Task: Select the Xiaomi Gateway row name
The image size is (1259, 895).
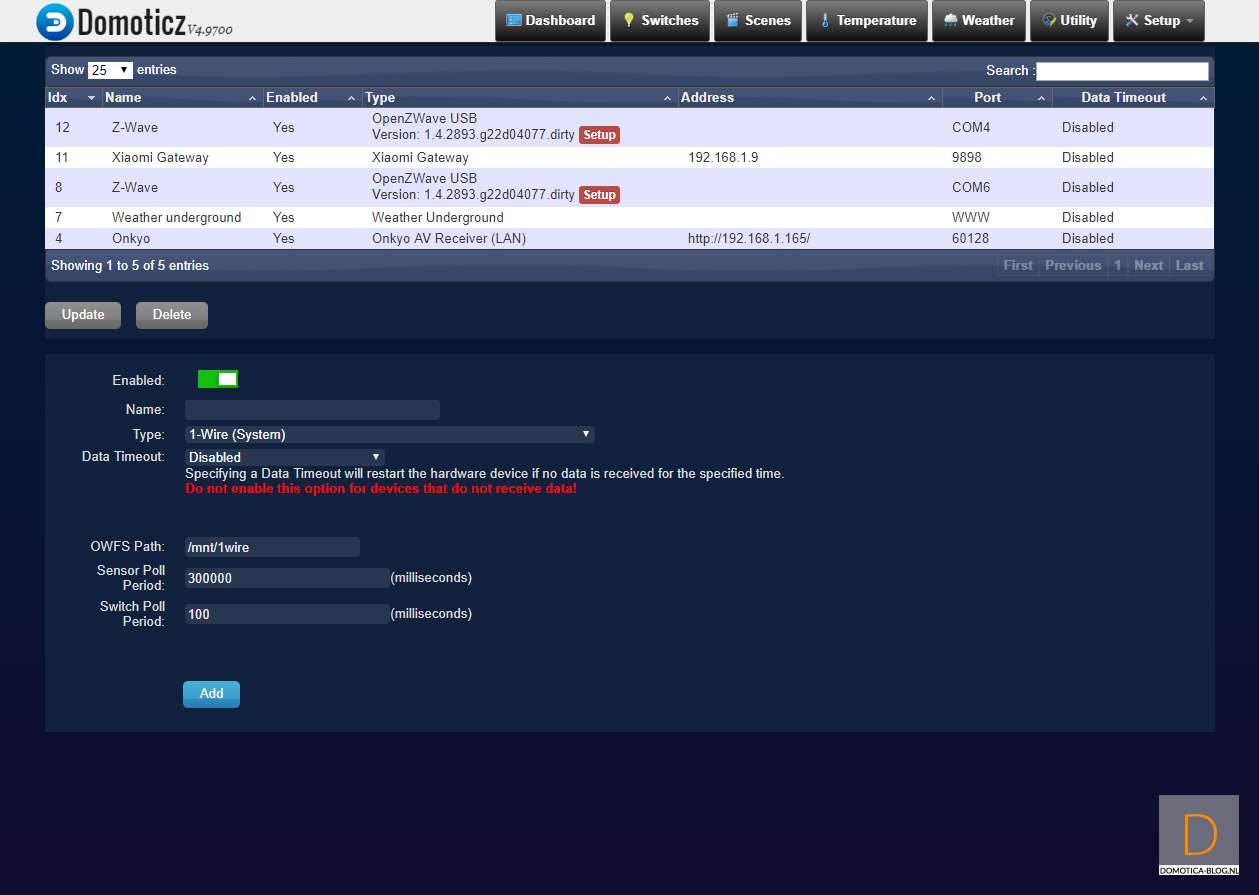Action: coord(160,157)
